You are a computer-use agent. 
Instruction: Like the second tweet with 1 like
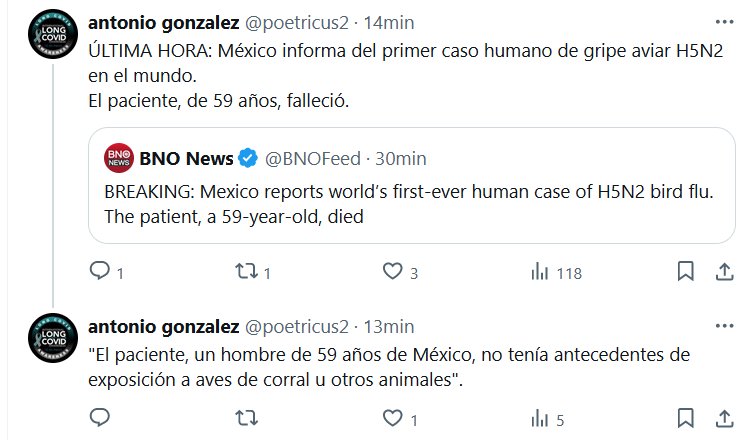(395, 417)
